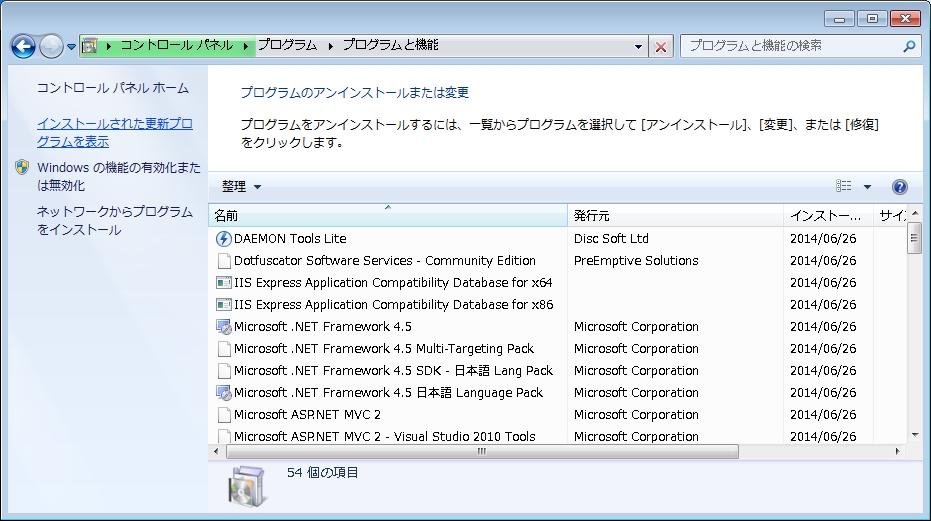The image size is (931, 521).
Task: Click the プログラムと機能の検索 search field
Action: (790, 46)
